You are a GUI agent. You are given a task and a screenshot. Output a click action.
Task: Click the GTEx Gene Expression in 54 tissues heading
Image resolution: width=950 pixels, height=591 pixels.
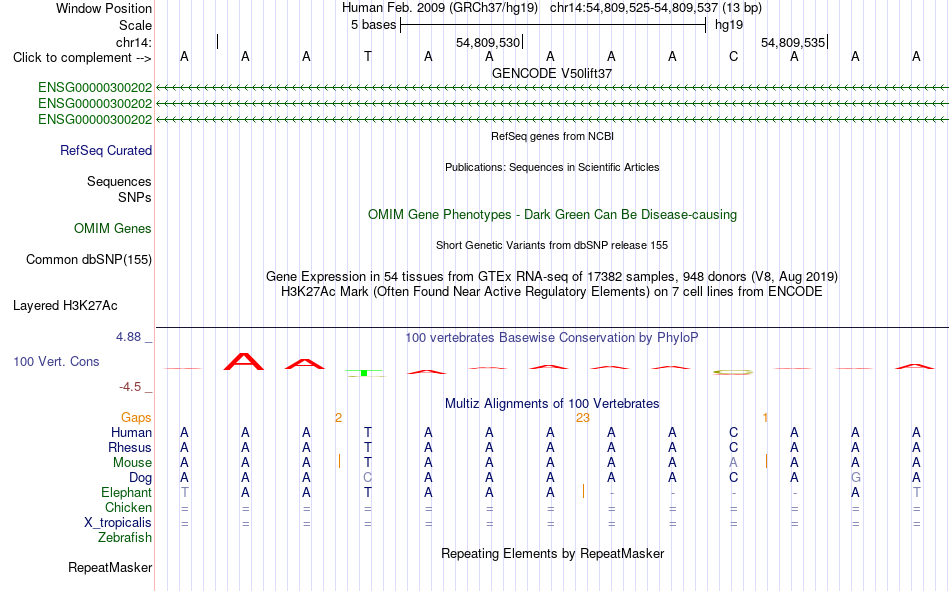pyautogui.click(x=552, y=276)
